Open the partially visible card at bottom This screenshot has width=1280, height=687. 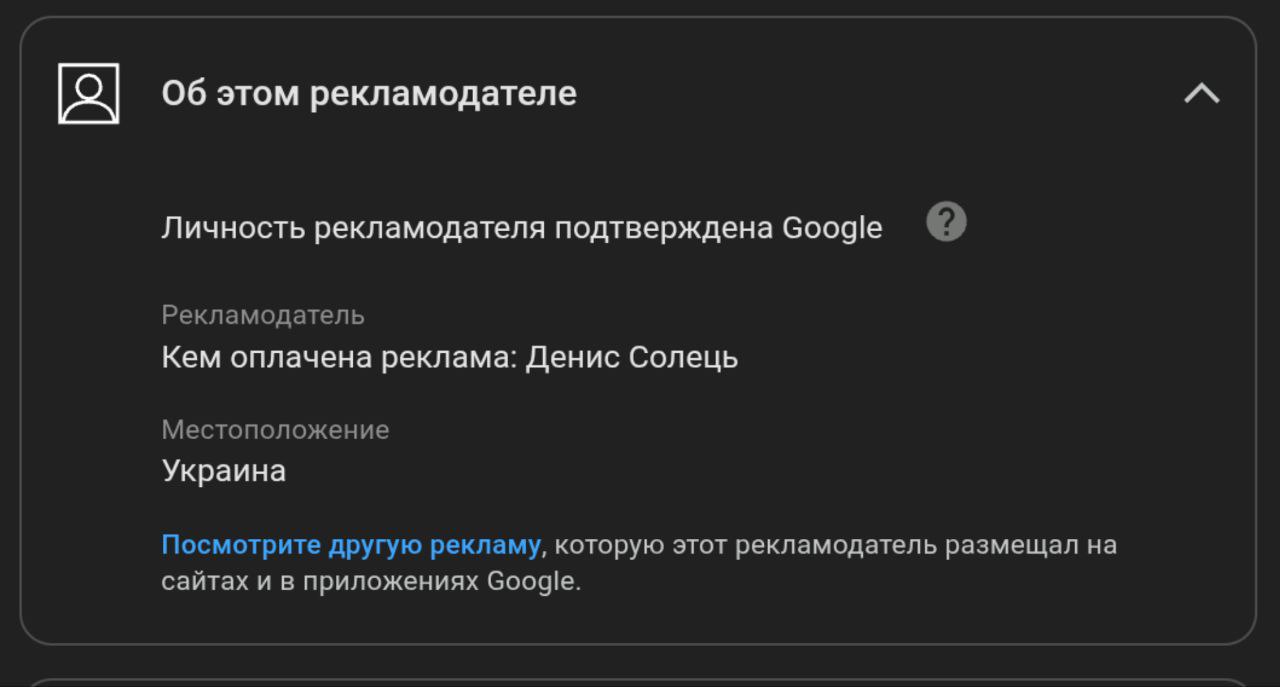[638, 682]
